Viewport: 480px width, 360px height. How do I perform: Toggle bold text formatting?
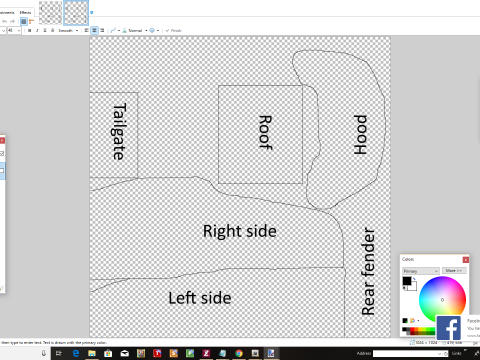[29, 30]
